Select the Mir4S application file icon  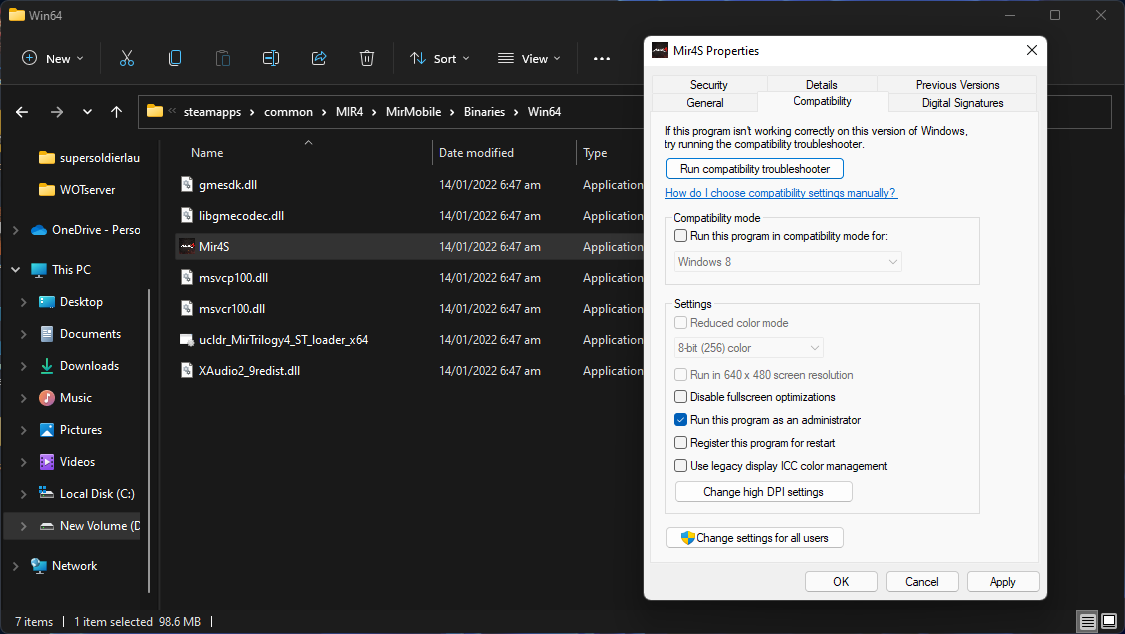pyautogui.click(x=187, y=247)
